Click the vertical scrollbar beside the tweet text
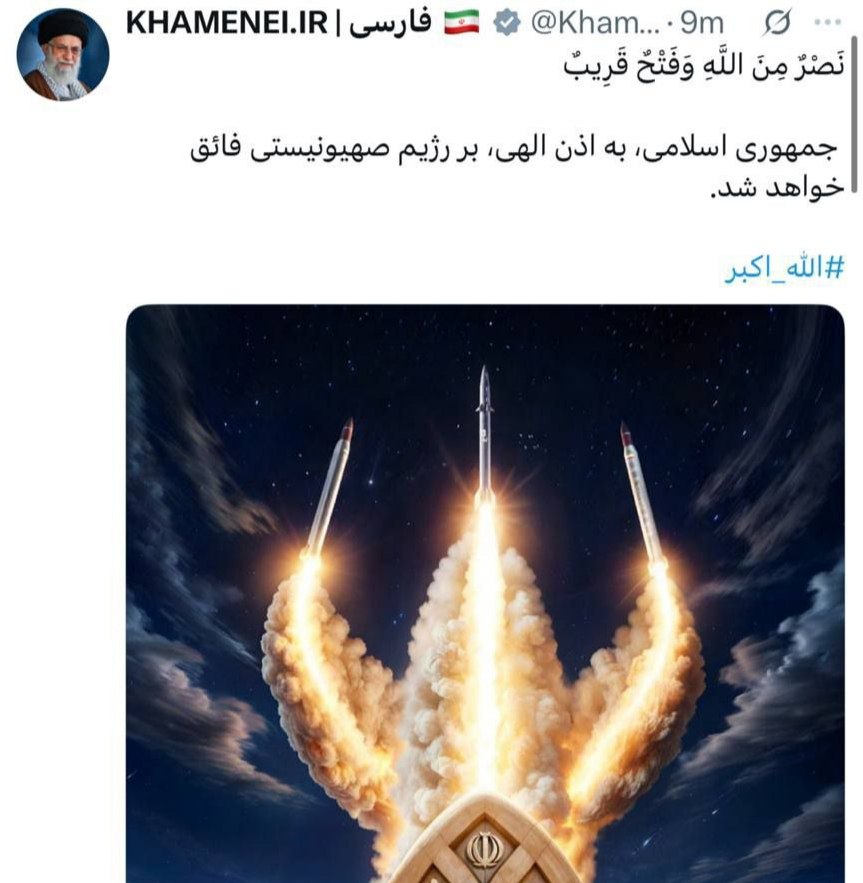Viewport: 863px width, 883px height. 854,115
